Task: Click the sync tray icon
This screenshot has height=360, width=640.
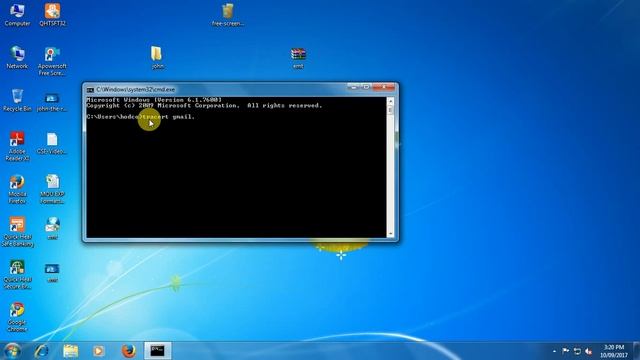Action: (x=577, y=351)
